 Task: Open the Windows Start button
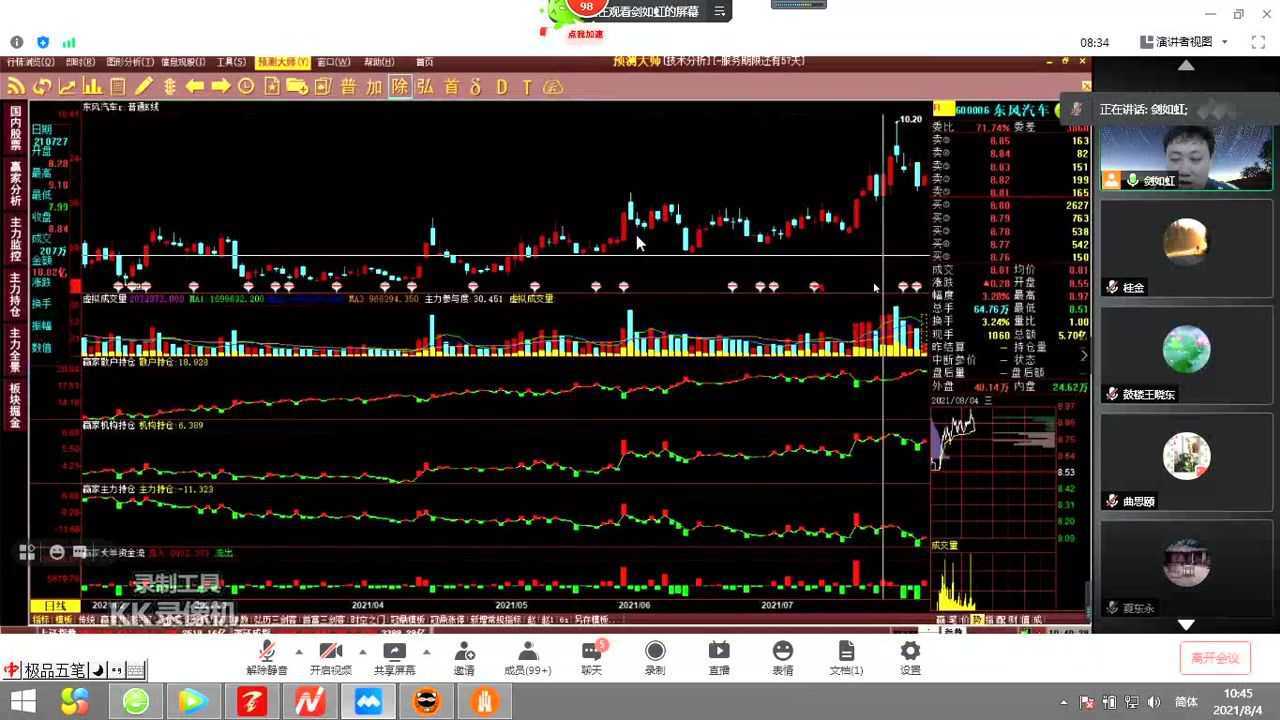coord(22,701)
